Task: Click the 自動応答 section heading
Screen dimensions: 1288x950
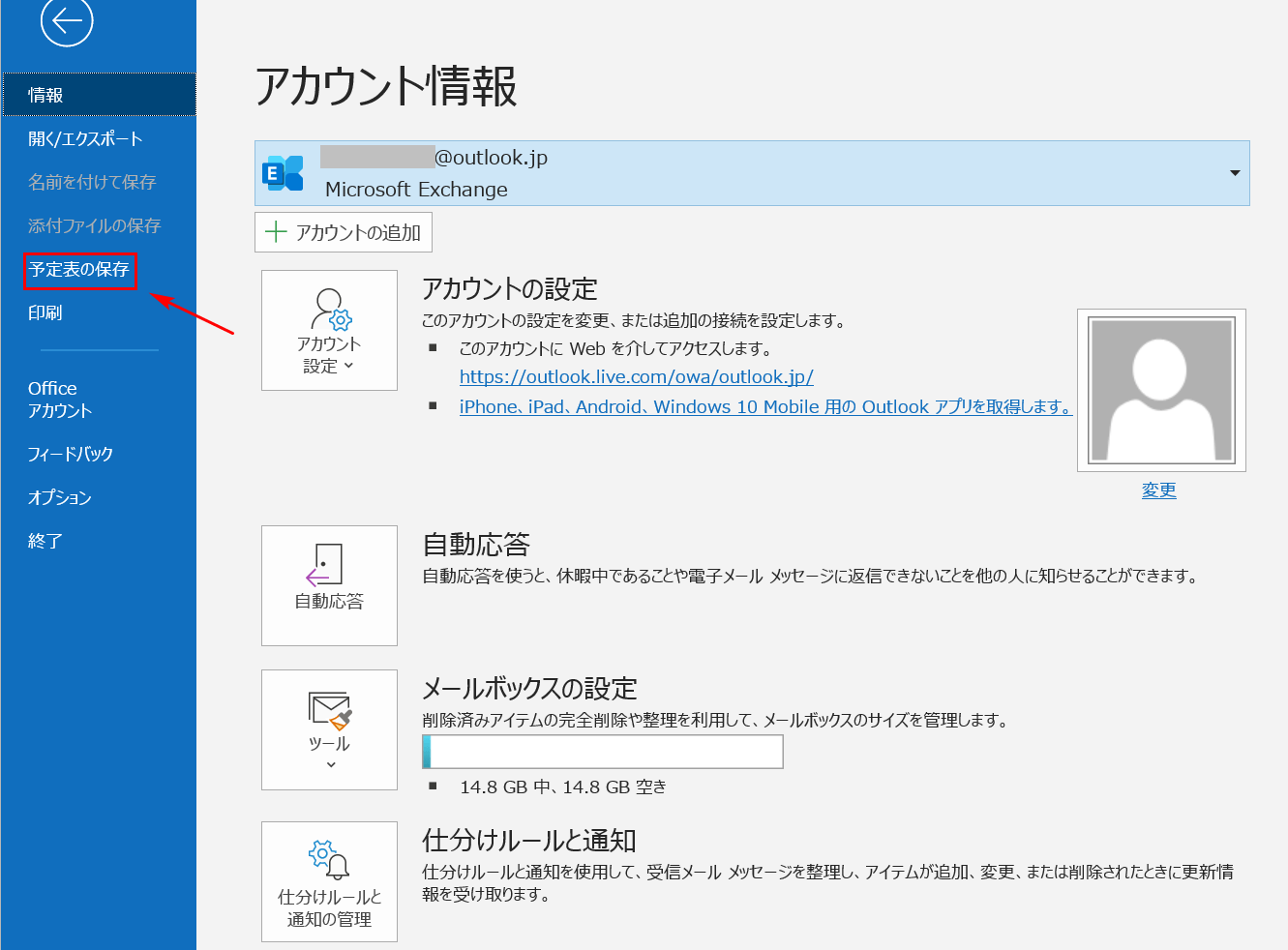Action: [476, 544]
